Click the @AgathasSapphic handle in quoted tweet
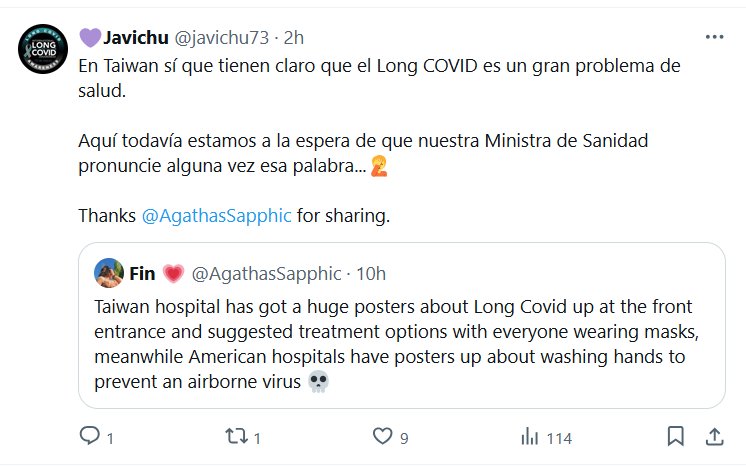 [x=265, y=272]
